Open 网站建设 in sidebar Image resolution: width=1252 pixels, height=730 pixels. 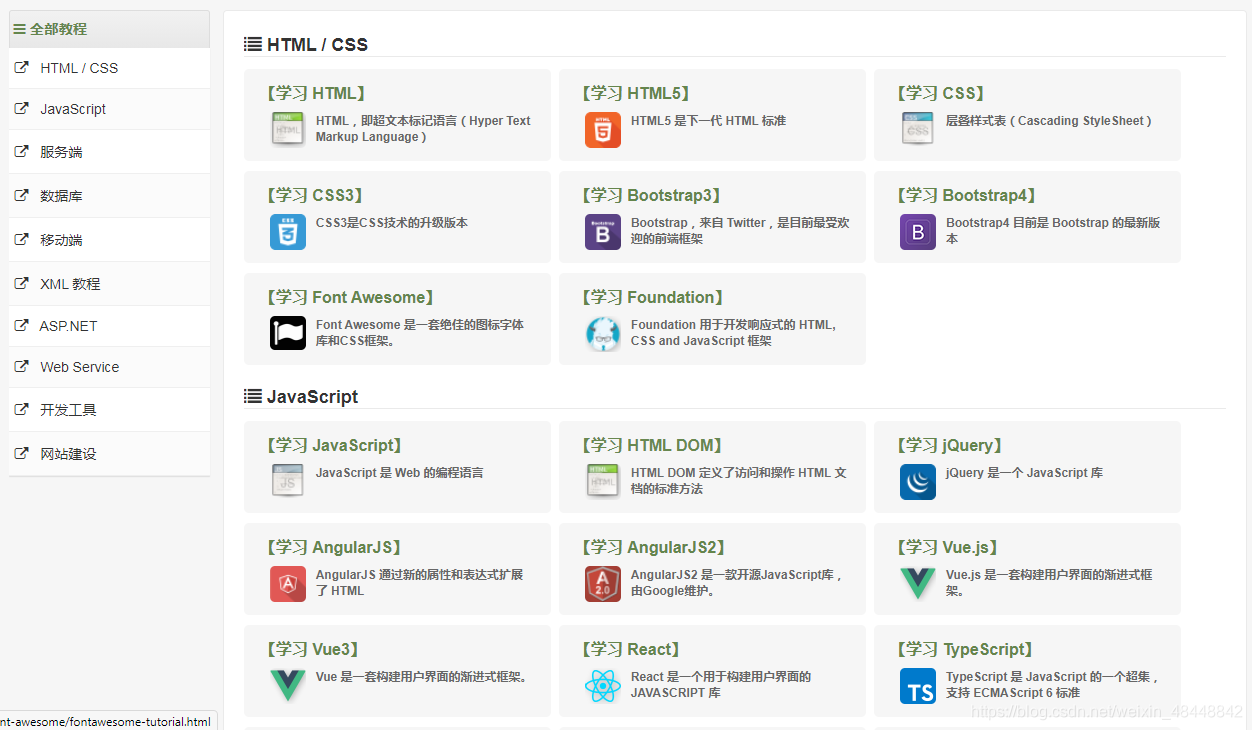click(109, 454)
